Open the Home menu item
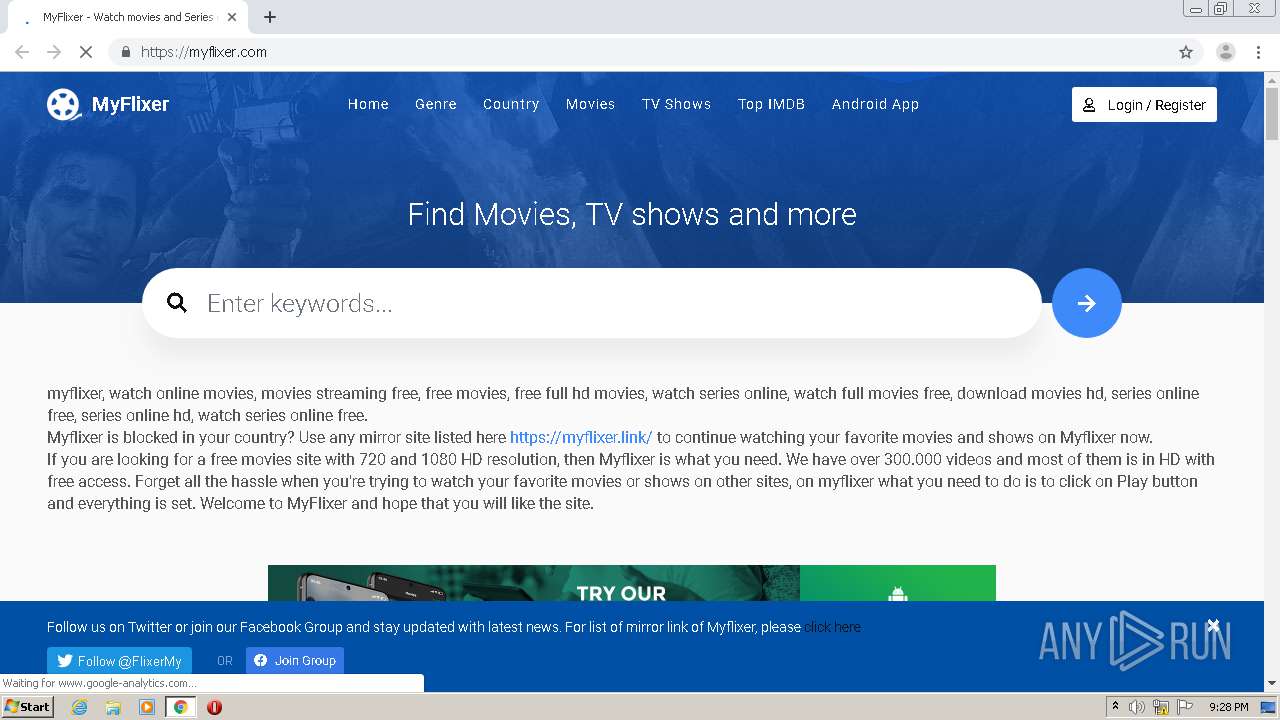Screen dimensions: 1280x720 pyautogui.click(x=368, y=104)
